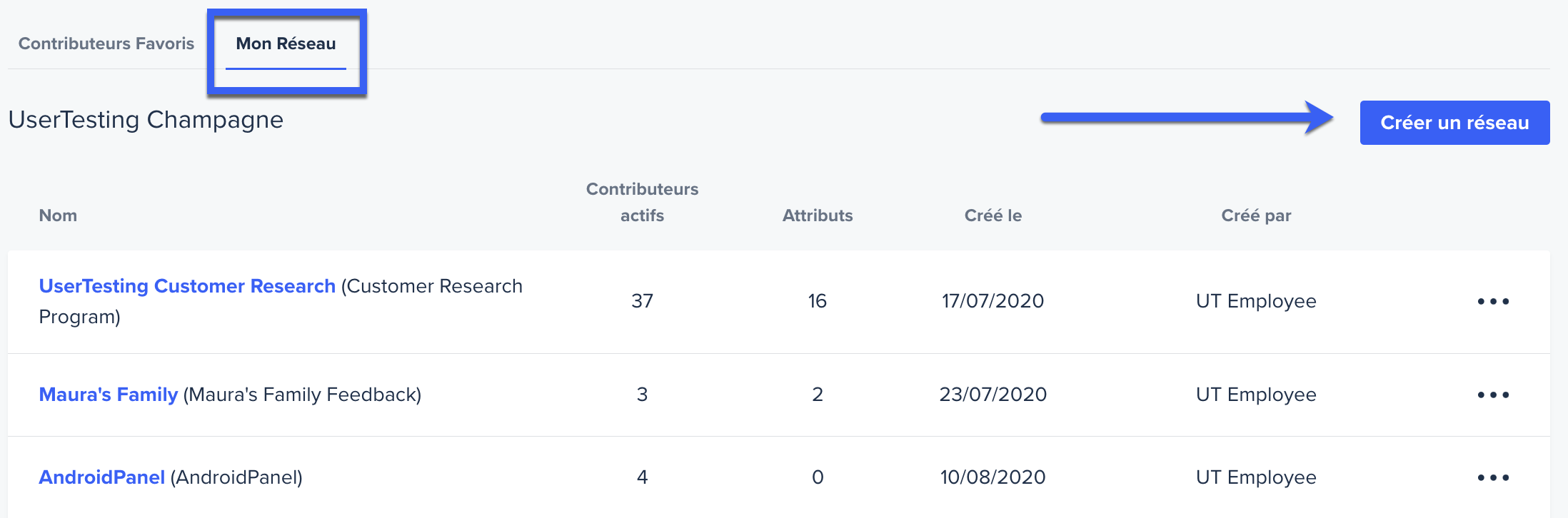The width and height of the screenshot is (1568, 518).
Task: Click the 10/08/2020 creation date
Action: click(993, 477)
